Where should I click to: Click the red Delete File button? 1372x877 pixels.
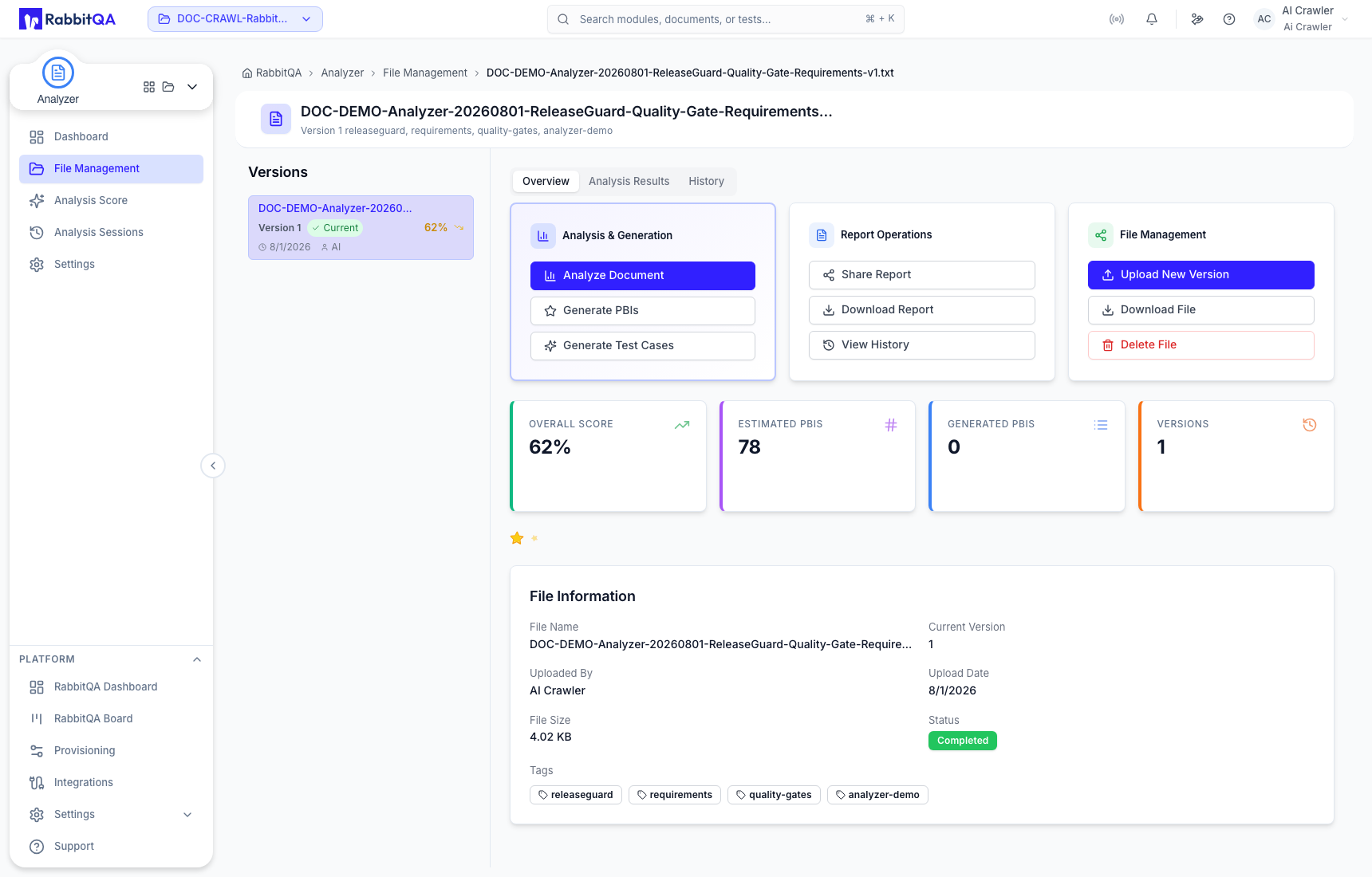click(1201, 345)
